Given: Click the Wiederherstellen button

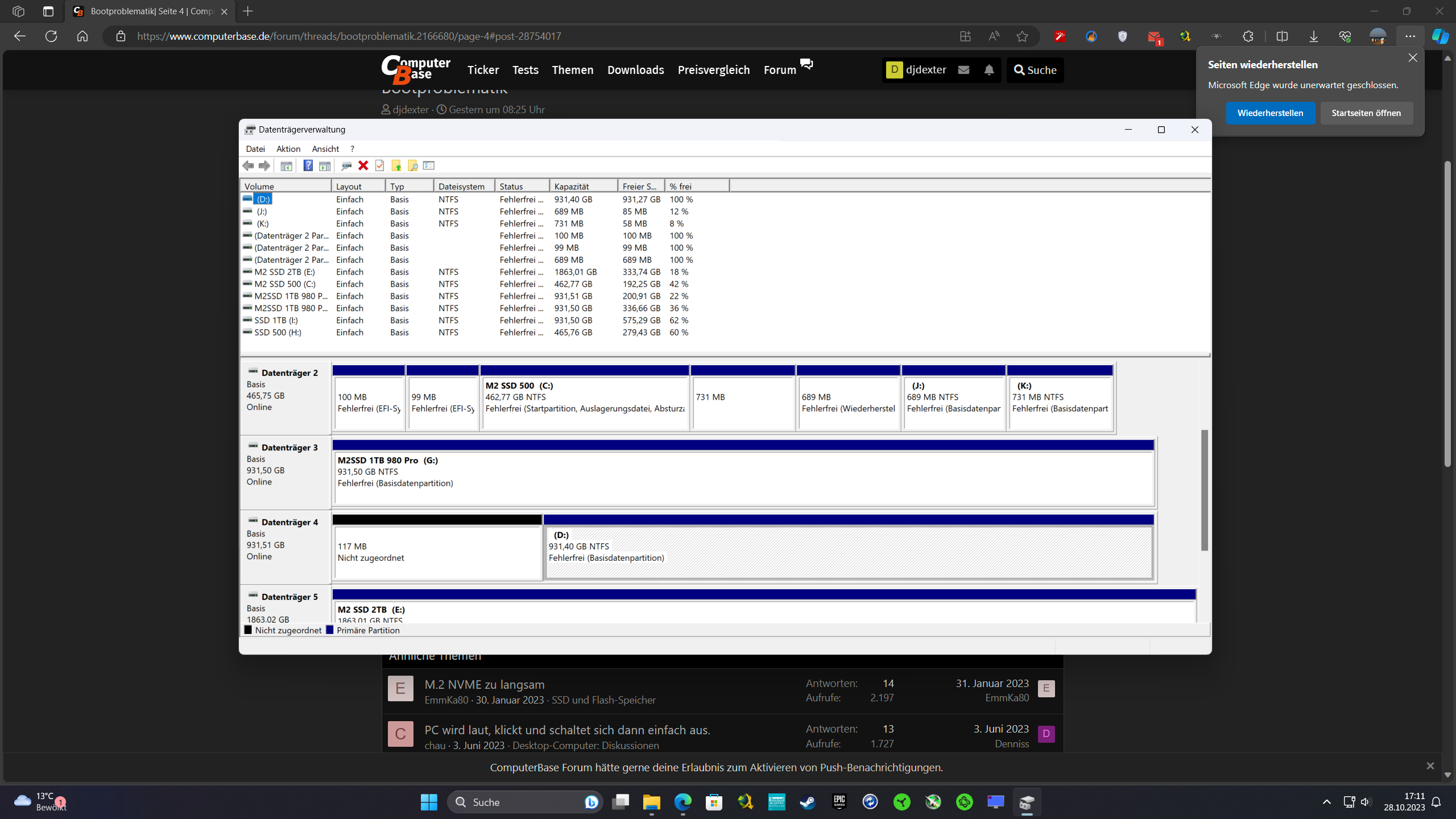Looking at the screenshot, I should pyautogui.click(x=1270, y=113).
